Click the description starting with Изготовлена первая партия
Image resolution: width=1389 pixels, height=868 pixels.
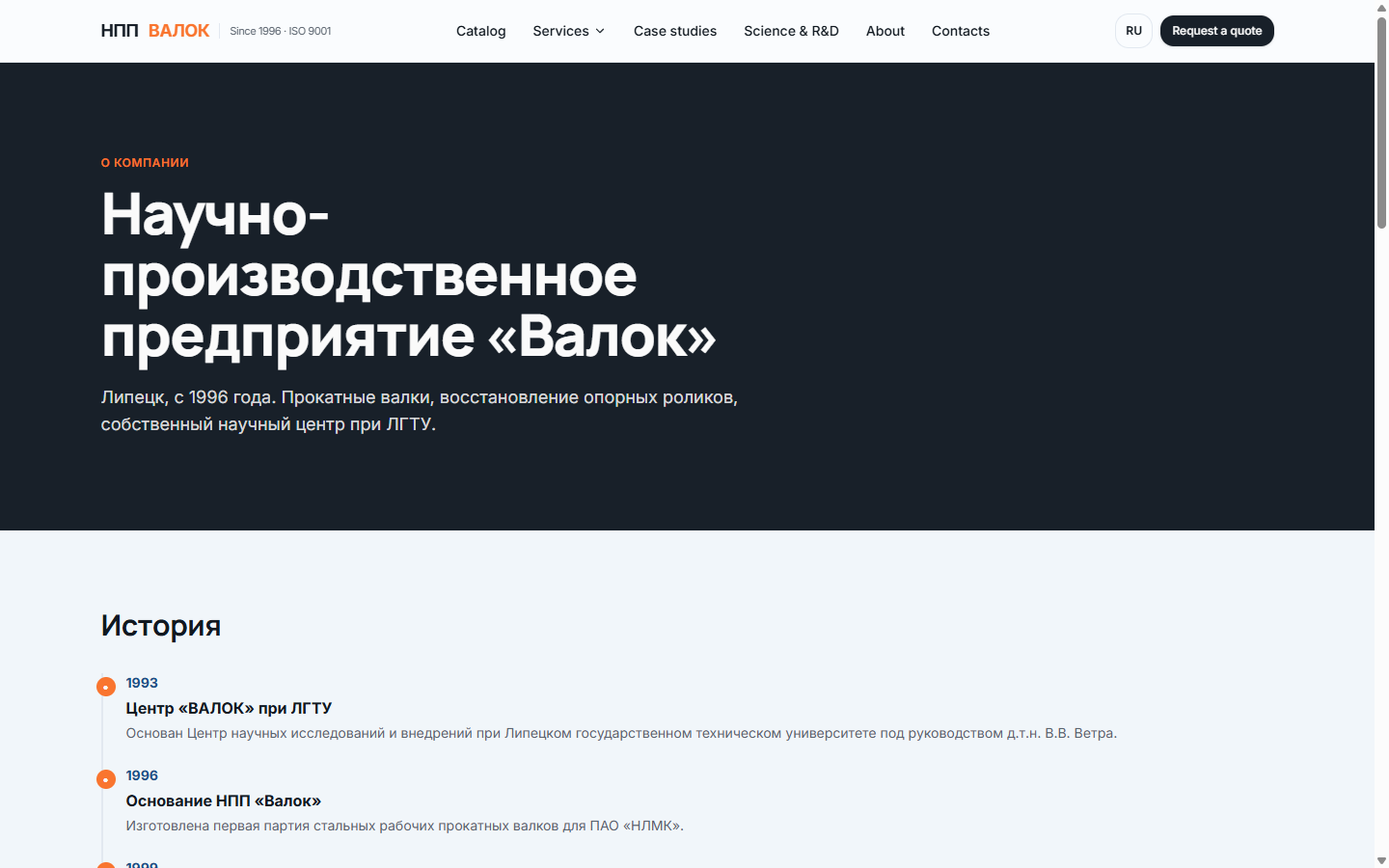405,826
